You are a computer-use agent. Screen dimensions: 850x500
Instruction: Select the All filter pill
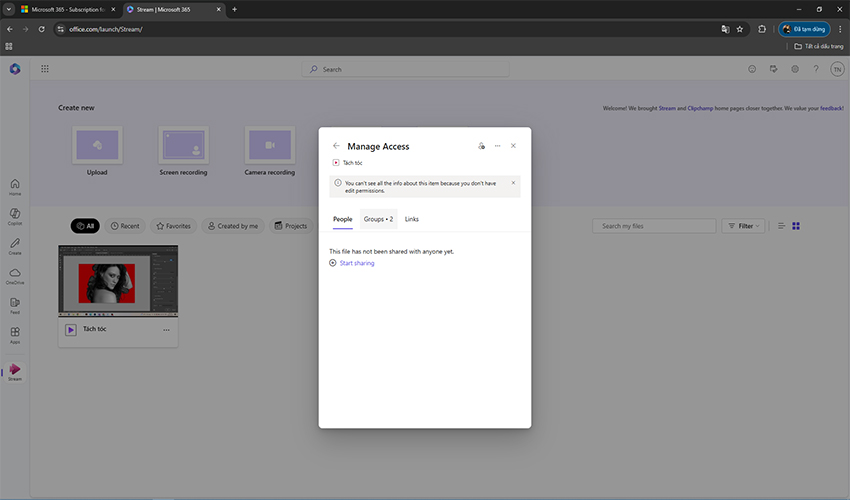coord(85,226)
